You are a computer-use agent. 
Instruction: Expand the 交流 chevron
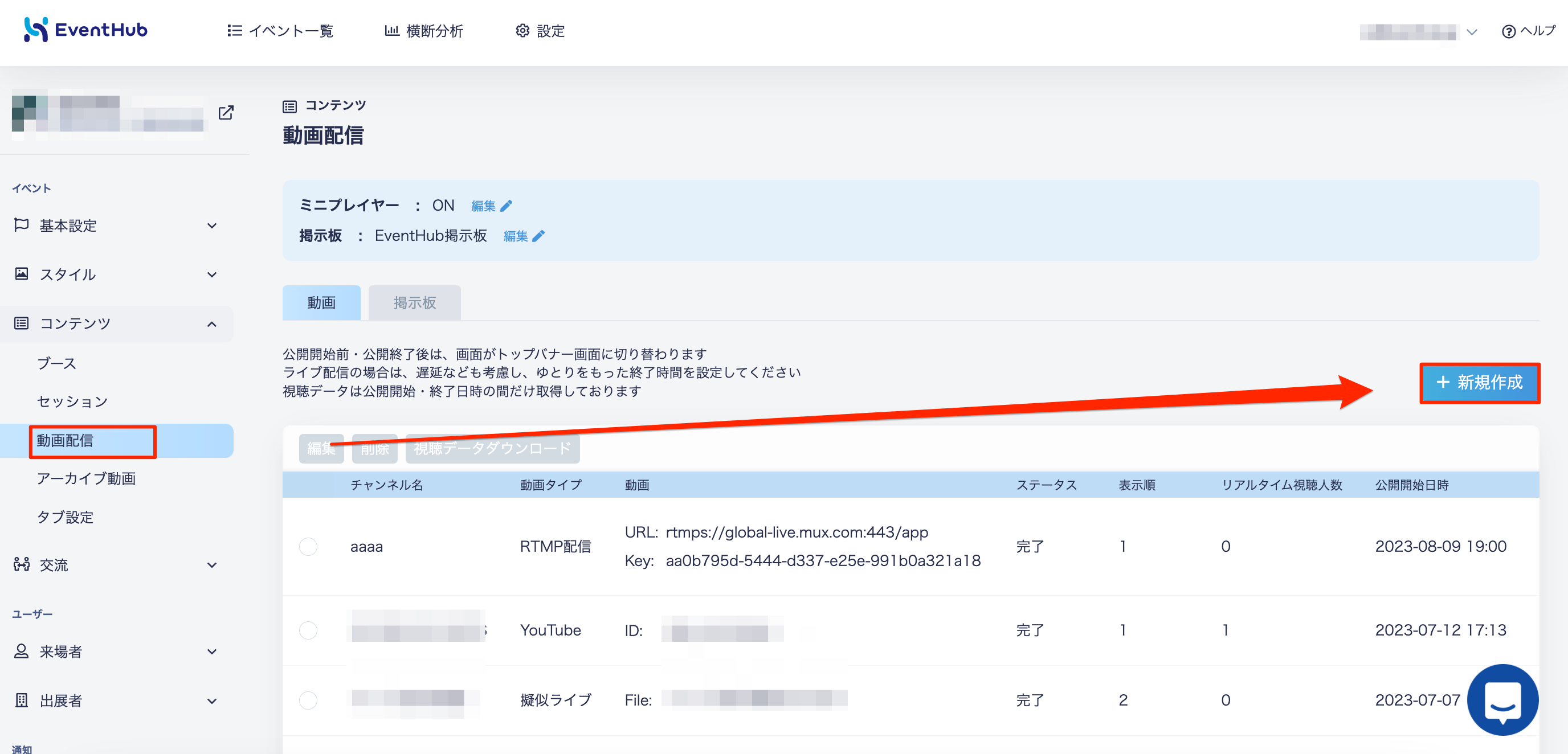(212, 565)
